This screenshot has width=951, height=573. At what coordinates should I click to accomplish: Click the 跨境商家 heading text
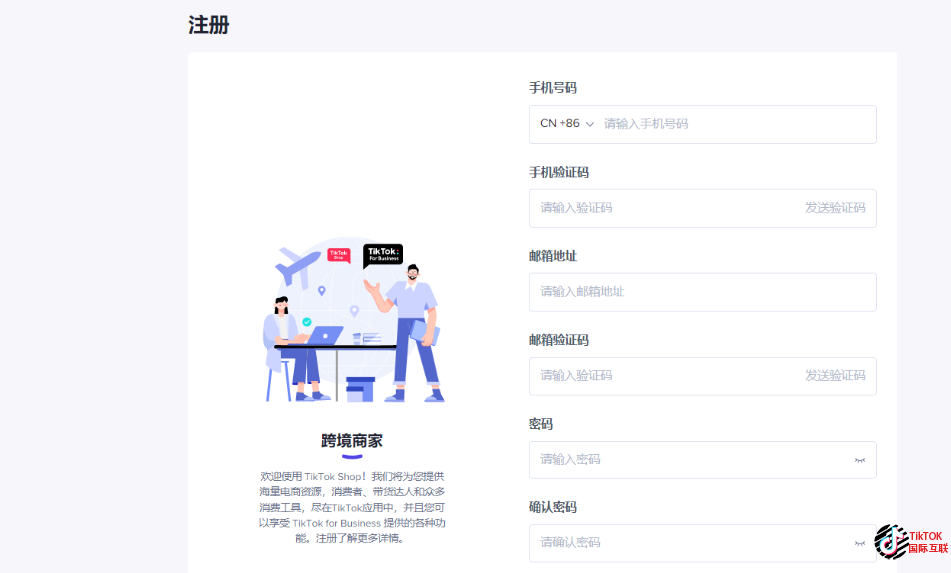[x=352, y=441]
